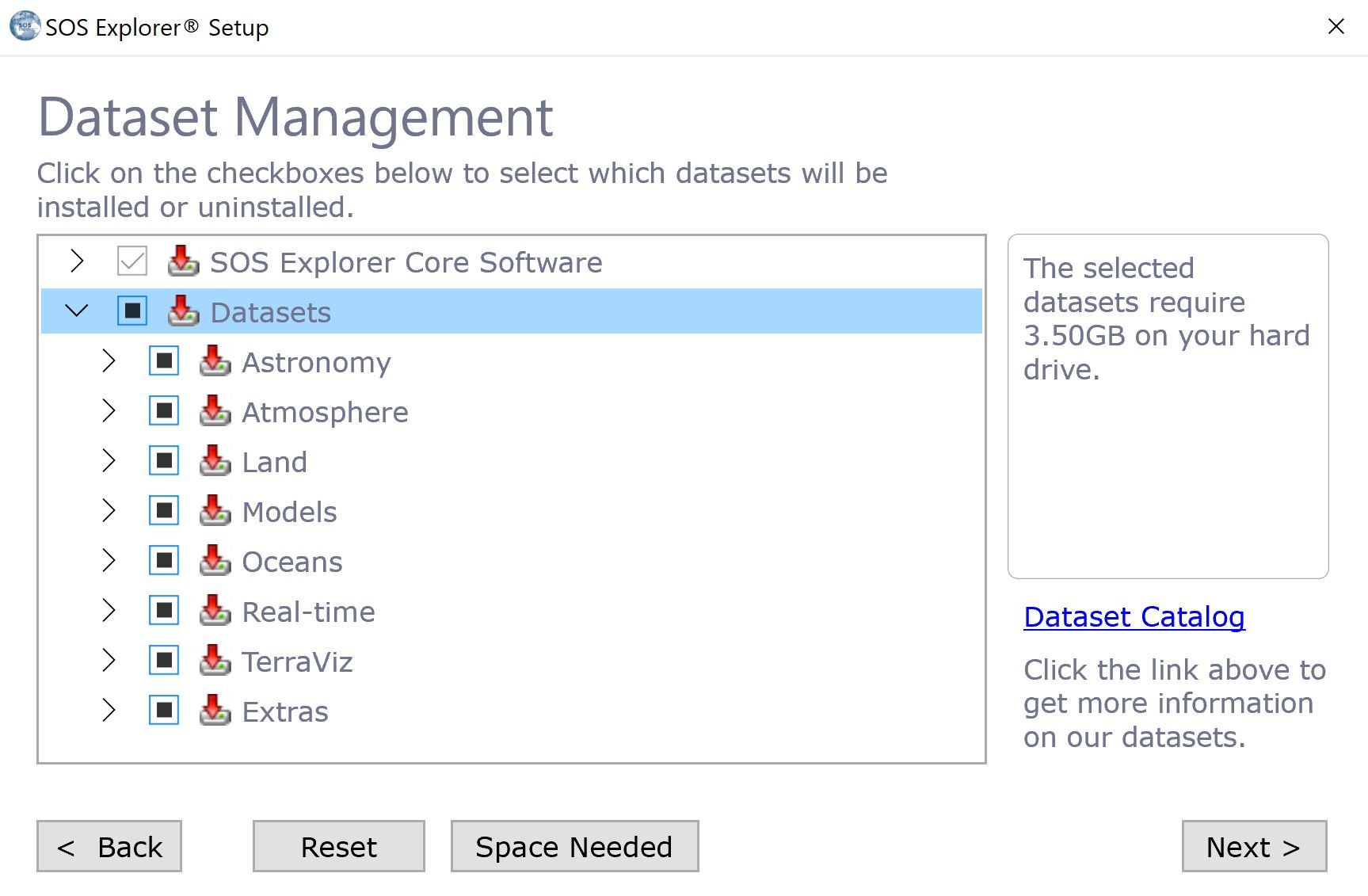Click the download icon next to Atmosphere
The height and width of the screenshot is (896, 1368).
pyautogui.click(x=215, y=410)
